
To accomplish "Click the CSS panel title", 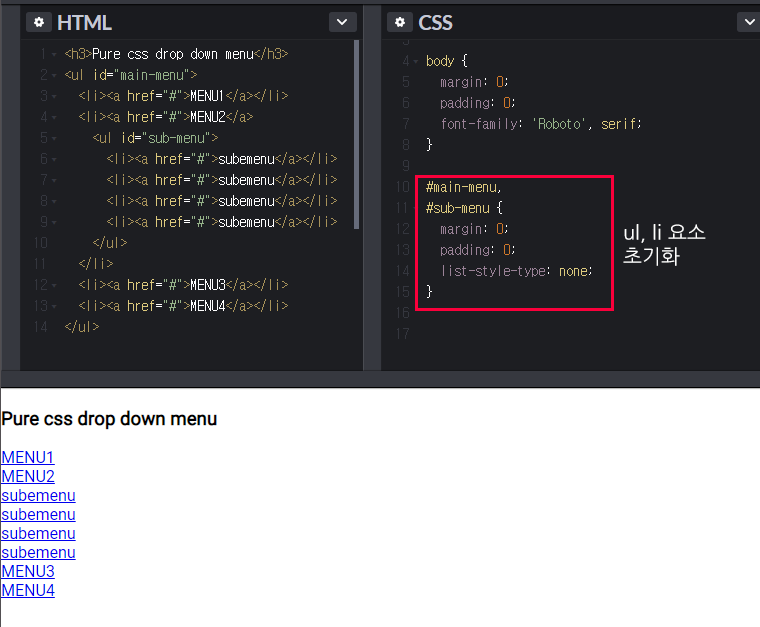I will pos(435,22).
